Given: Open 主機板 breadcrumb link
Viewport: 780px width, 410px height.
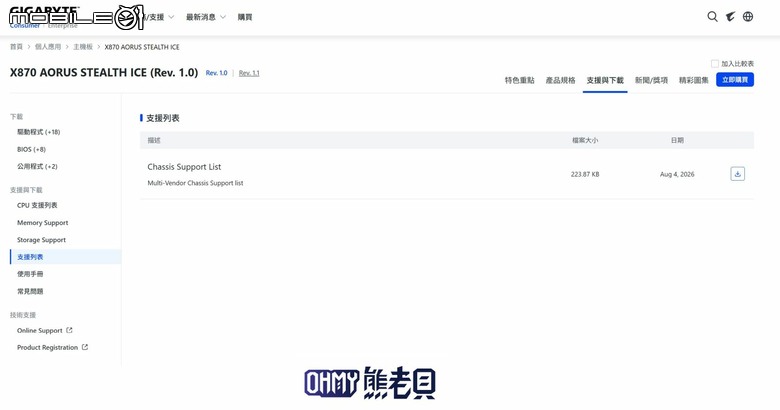Looking at the screenshot, I should pyautogui.click(x=83, y=47).
